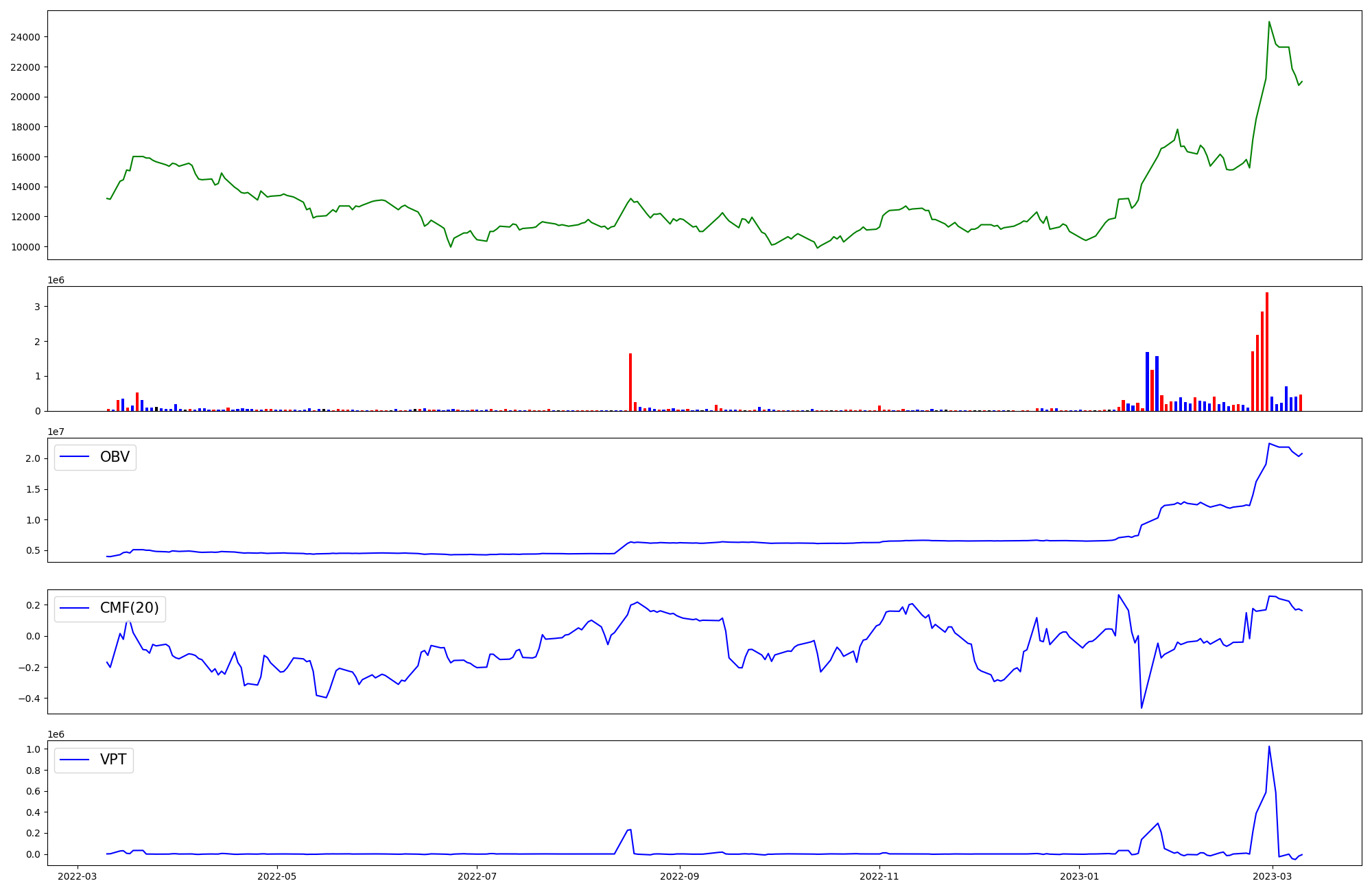1372x892 pixels.
Task: Click the tallest blue volume bar
Action: point(1147,381)
